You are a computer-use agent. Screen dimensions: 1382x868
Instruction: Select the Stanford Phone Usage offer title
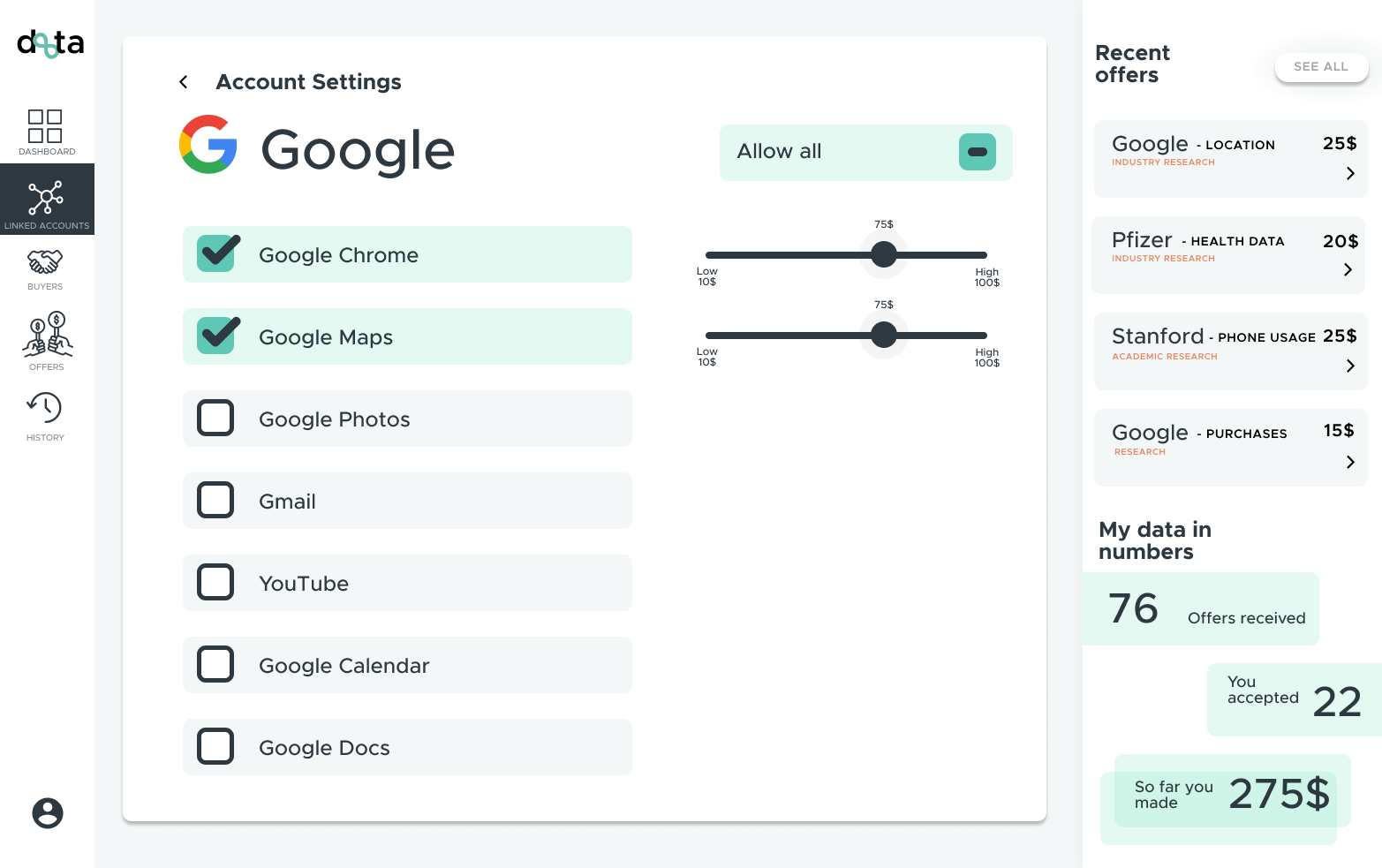click(1213, 336)
